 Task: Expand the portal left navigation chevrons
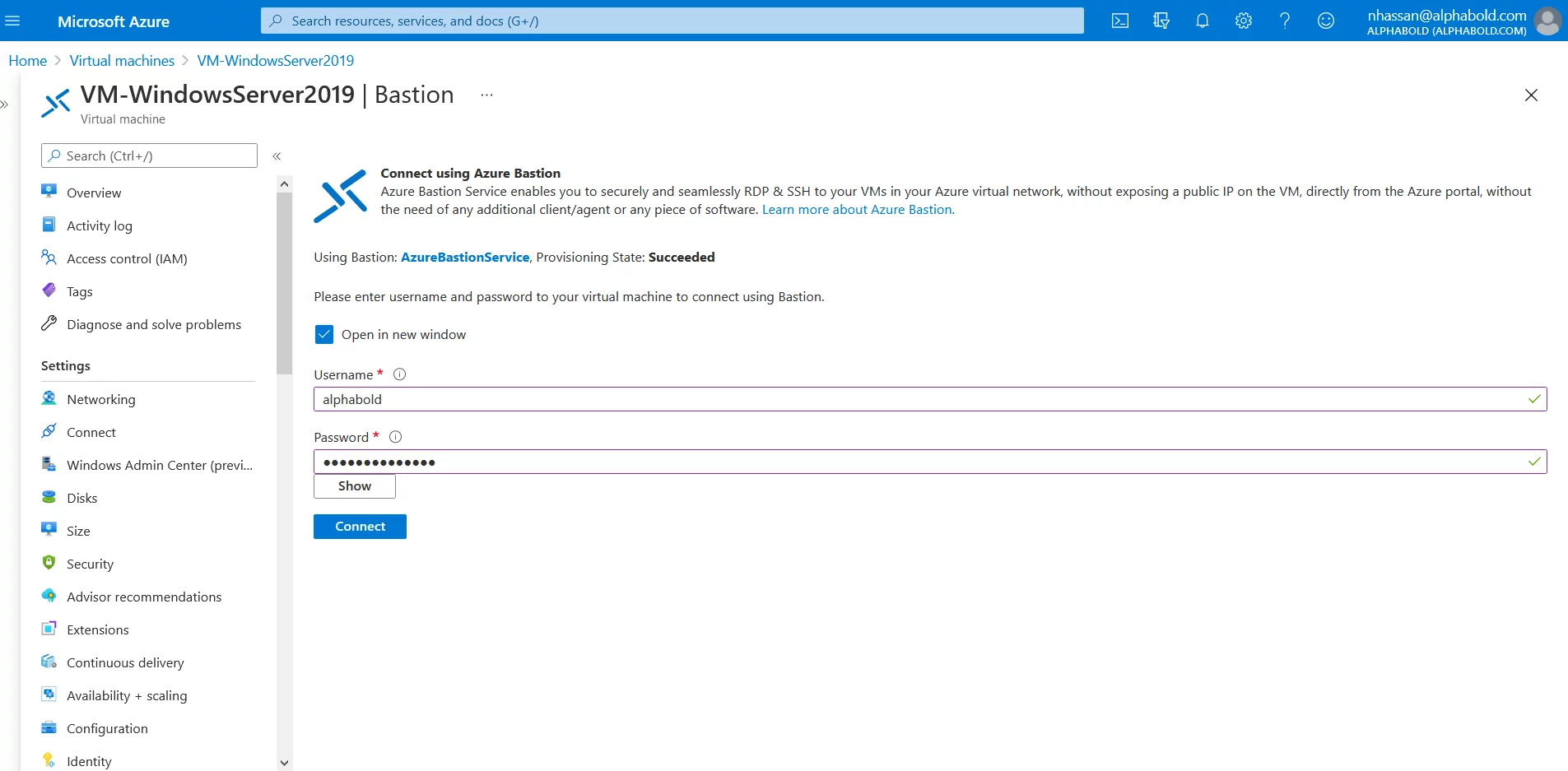click(x=4, y=105)
